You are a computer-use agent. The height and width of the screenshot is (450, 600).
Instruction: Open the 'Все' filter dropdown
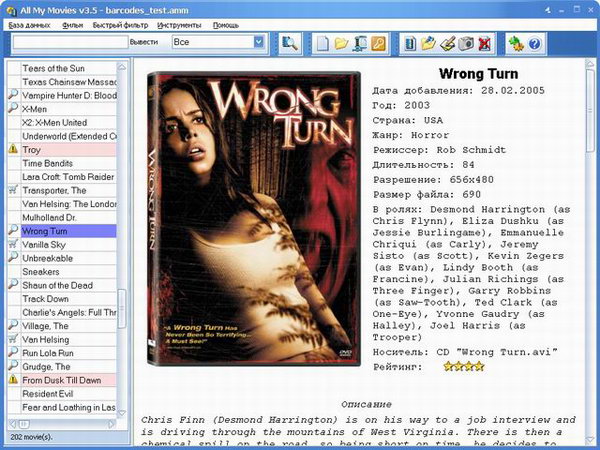coord(258,42)
